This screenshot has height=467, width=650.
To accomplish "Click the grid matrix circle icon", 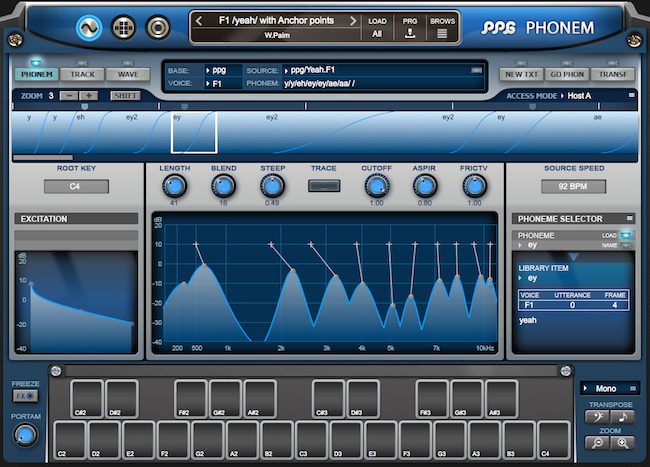I will (x=125, y=27).
